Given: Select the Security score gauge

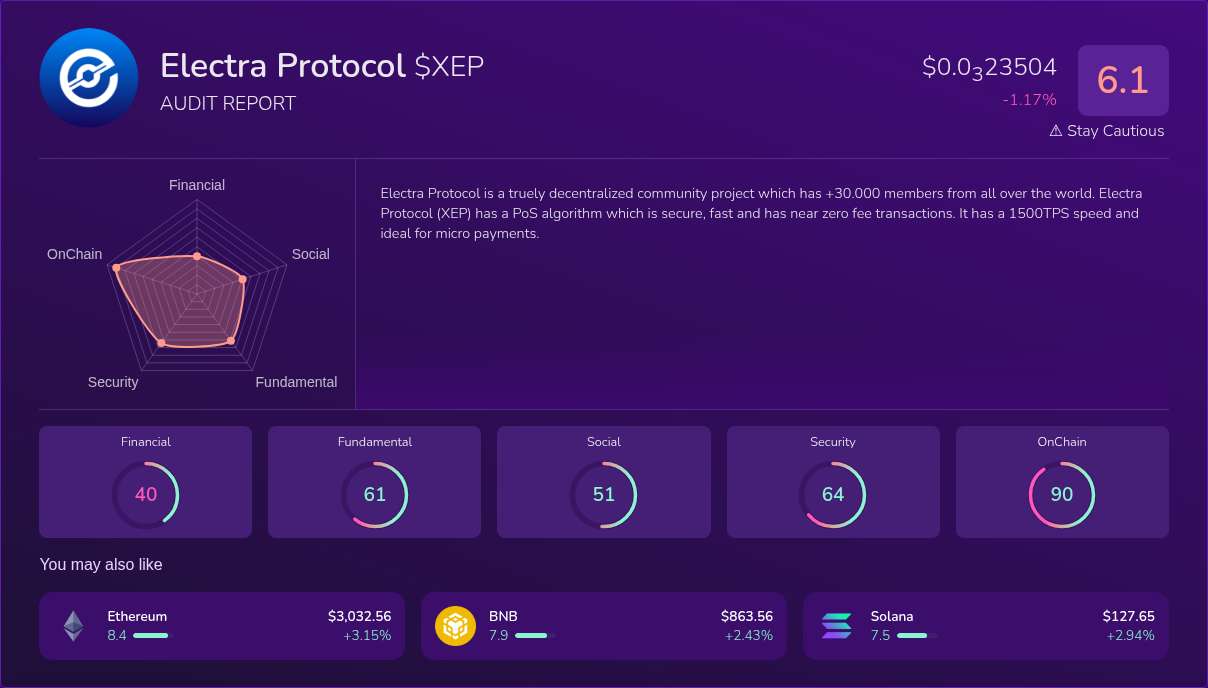Looking at the screenshot, I should (833, 494).
